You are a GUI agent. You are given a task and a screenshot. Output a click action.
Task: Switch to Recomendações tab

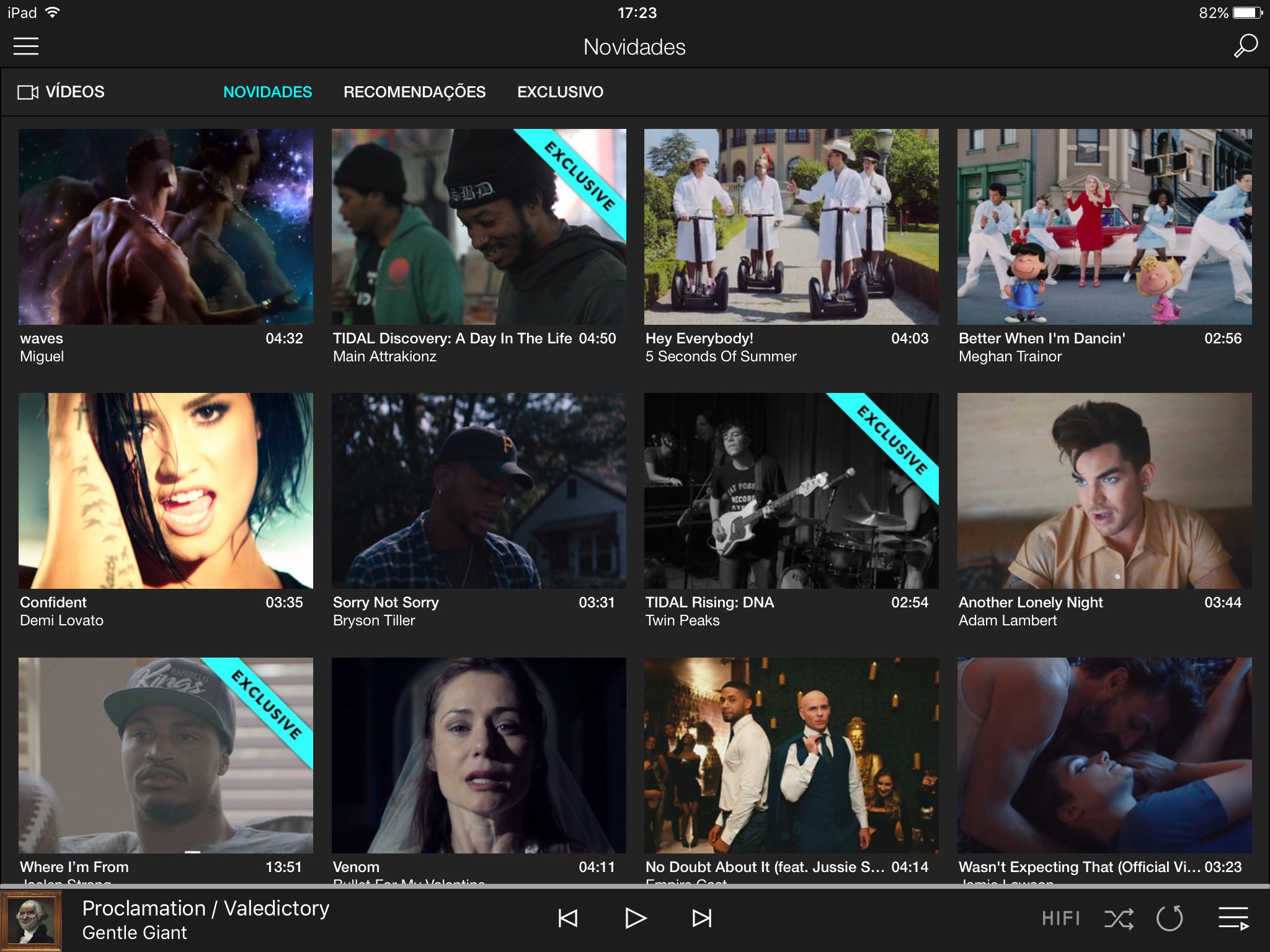click(x=415, y=92)
